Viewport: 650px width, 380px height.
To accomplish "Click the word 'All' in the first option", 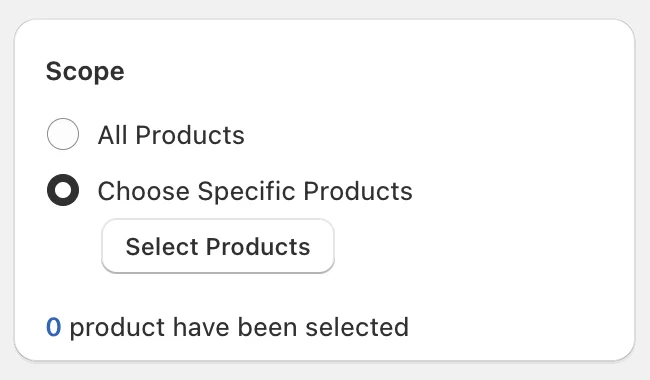I will [112, 135].
